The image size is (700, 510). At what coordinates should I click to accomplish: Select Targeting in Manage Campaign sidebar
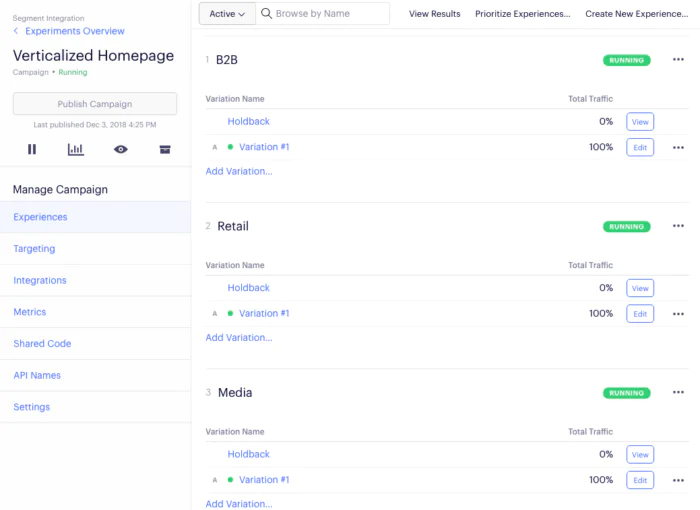tap(34, 248)
